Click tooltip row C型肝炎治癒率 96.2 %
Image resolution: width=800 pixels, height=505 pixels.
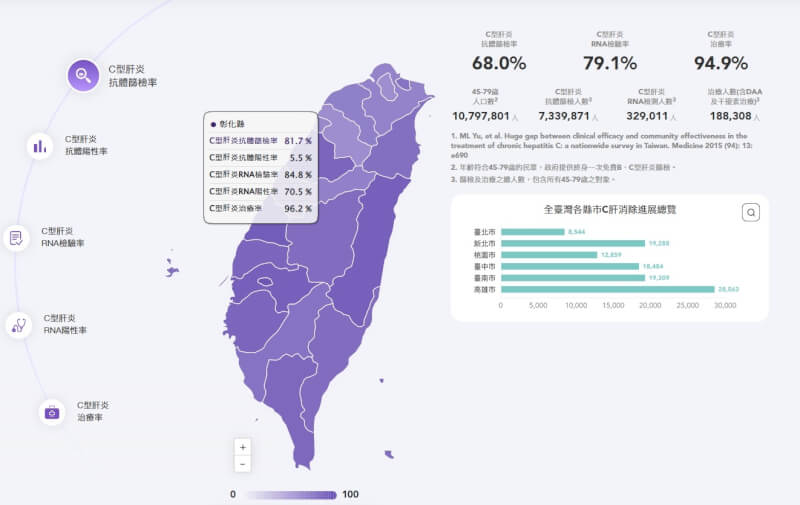(261, 208)
